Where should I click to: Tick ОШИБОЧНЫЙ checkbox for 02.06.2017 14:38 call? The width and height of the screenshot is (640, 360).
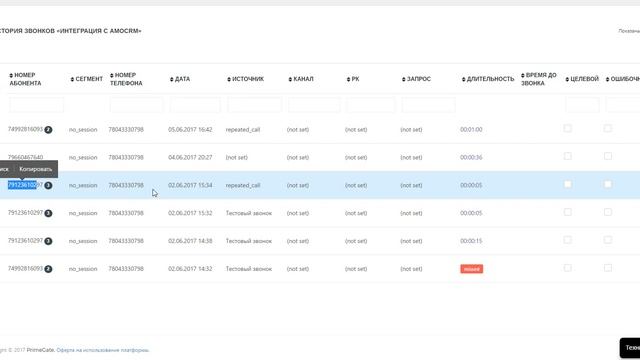[608, 240]
